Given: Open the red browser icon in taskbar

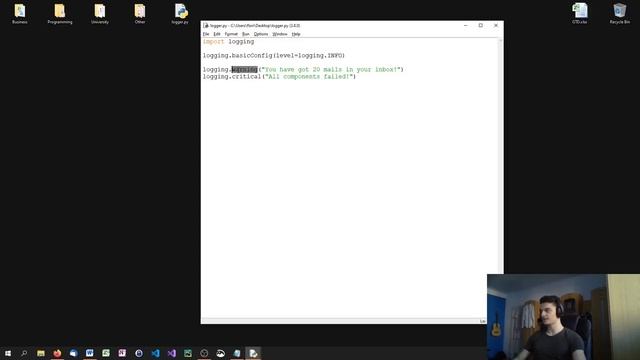Looking at the screenshot, I should tap(57, 353).
